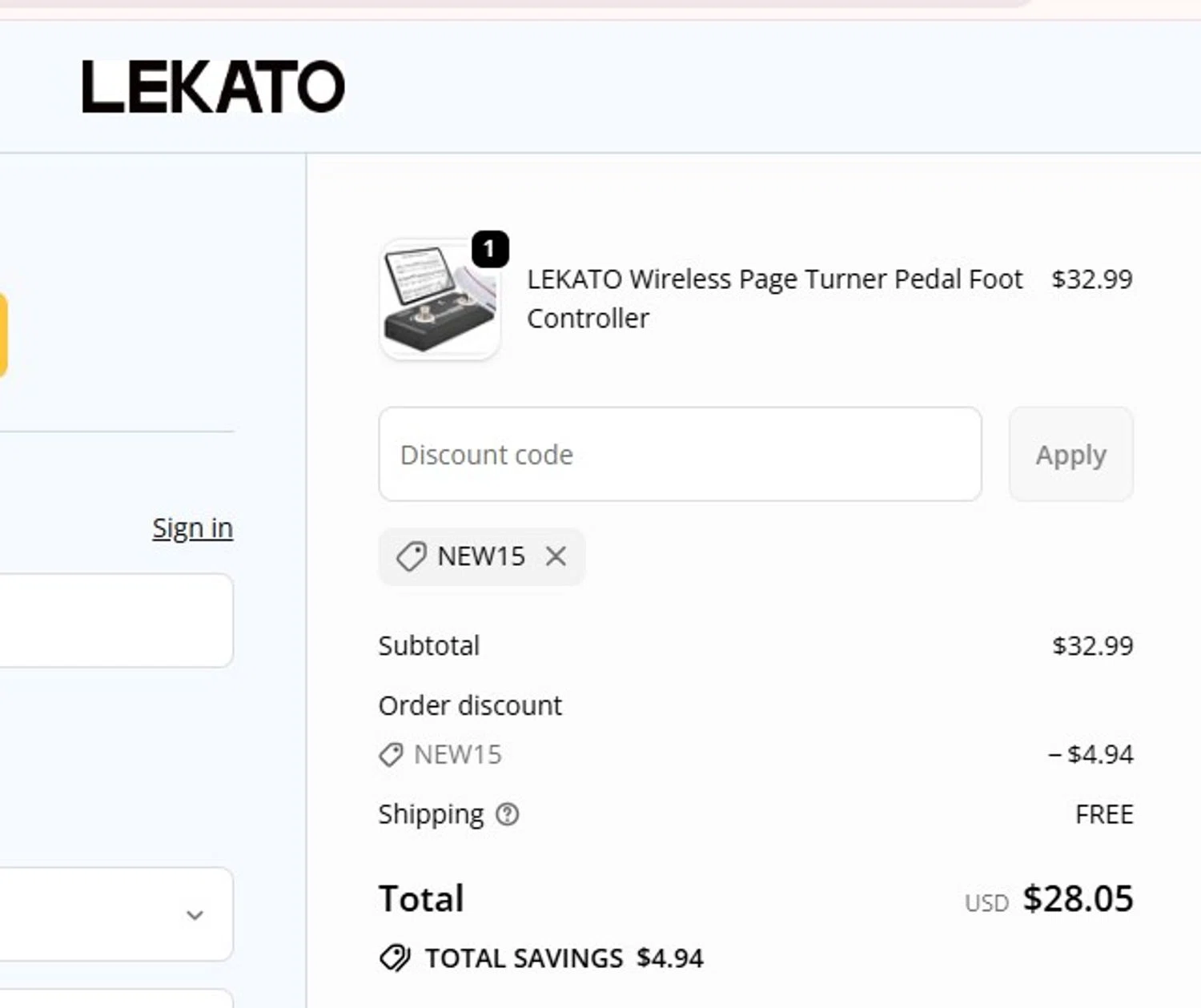
Task: Focus the Discount code input field
Action: click(680, 454)
